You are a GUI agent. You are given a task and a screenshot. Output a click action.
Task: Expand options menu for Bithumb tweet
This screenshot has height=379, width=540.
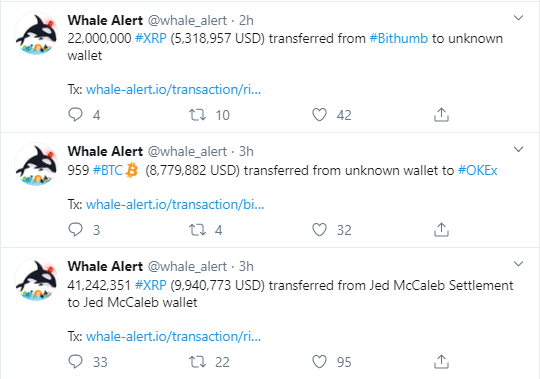click(x=518, y=18)
